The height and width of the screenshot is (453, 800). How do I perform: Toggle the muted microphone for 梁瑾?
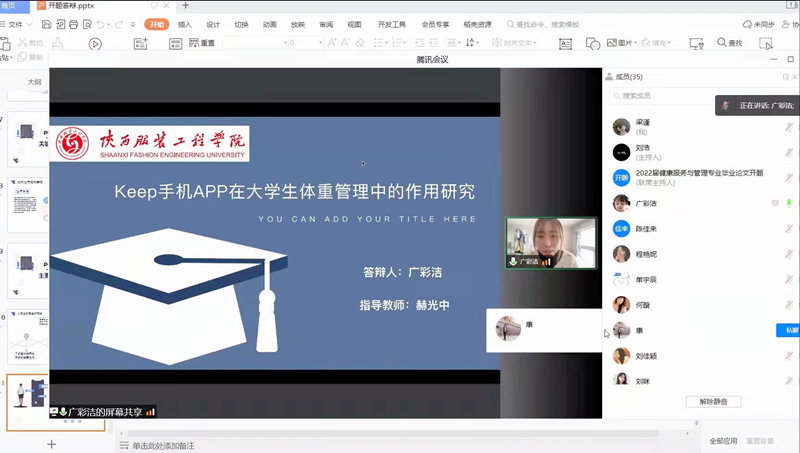coord(789,126)
